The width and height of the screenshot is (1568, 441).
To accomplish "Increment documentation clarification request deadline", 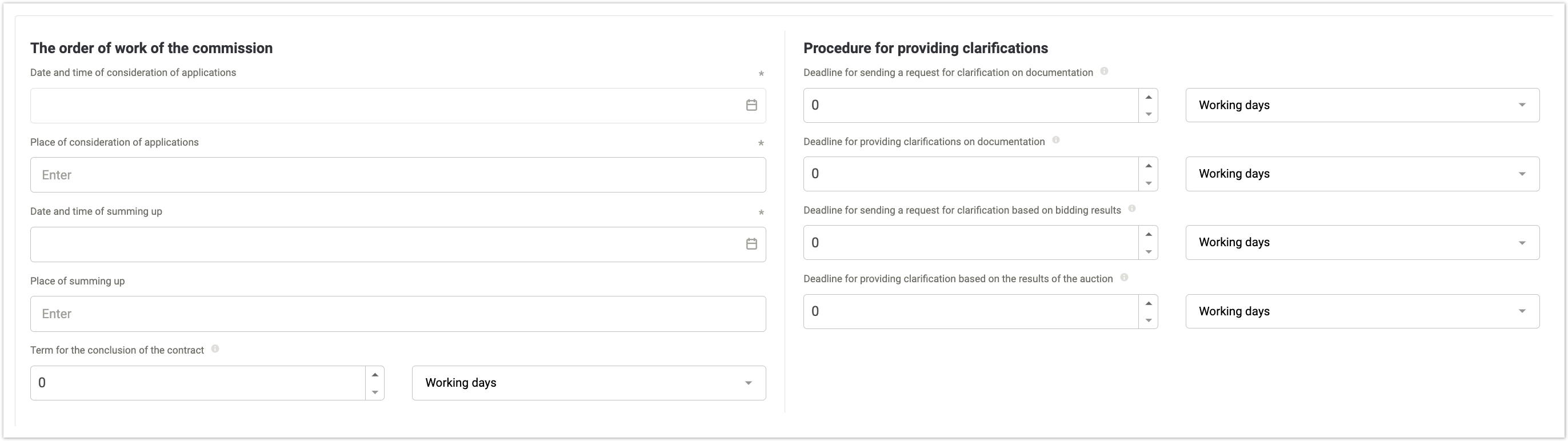I will pyautogui.click(x=1148, y=97).
